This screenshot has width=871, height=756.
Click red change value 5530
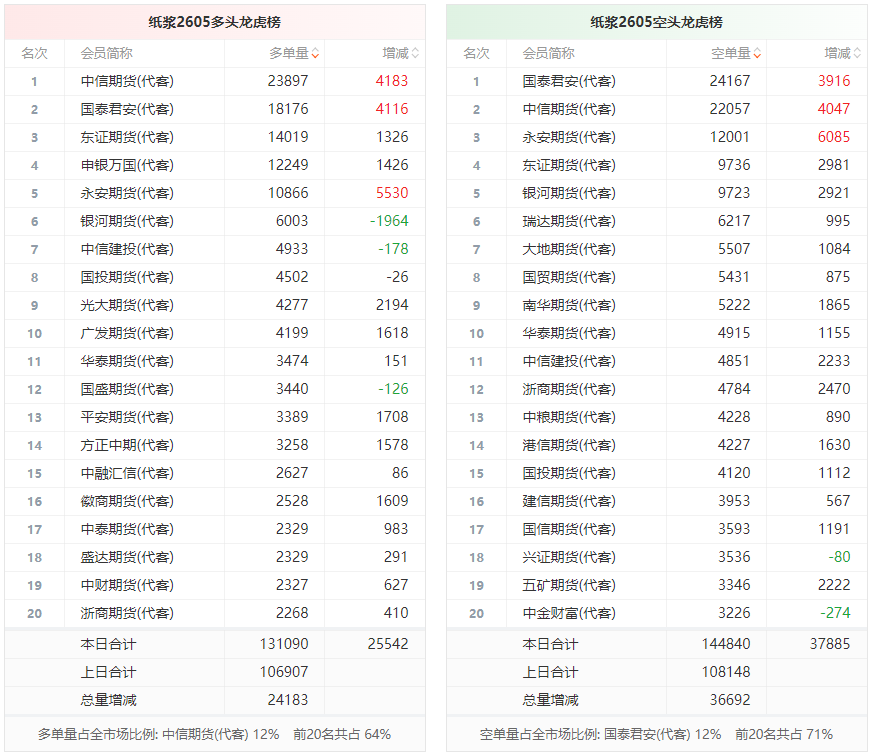(392, 193)
